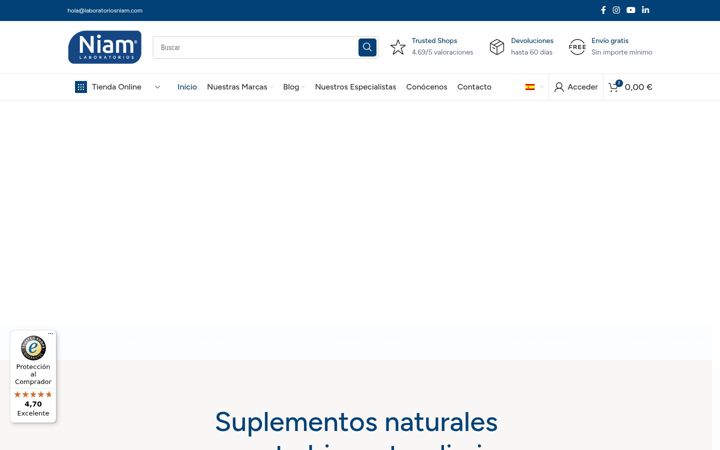
Task: Click the Envío gratis text link
Action: pyautogui.click(x=610, y=41)
